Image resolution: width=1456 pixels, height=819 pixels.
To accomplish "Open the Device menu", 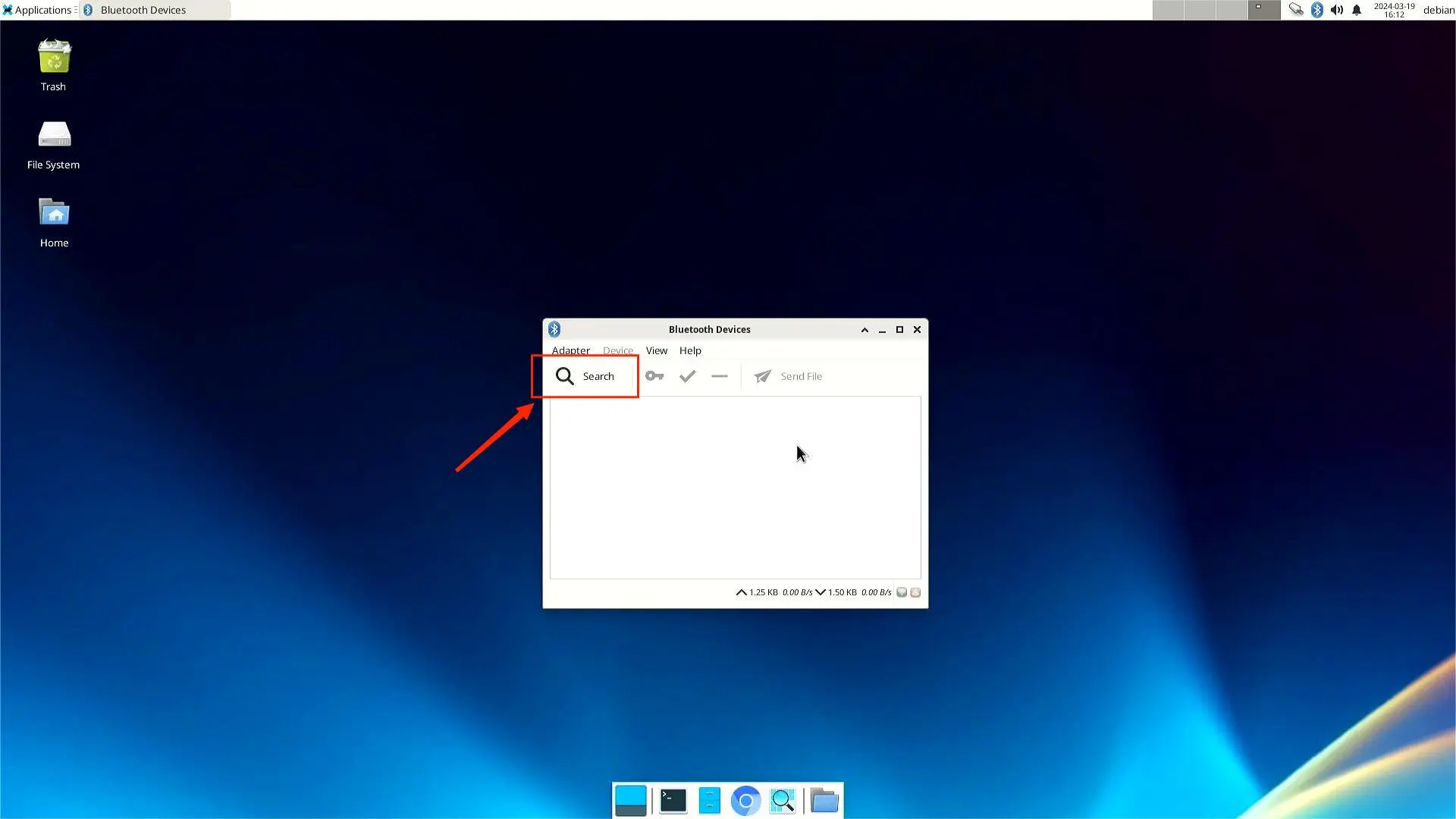I will tap(617, 350).
